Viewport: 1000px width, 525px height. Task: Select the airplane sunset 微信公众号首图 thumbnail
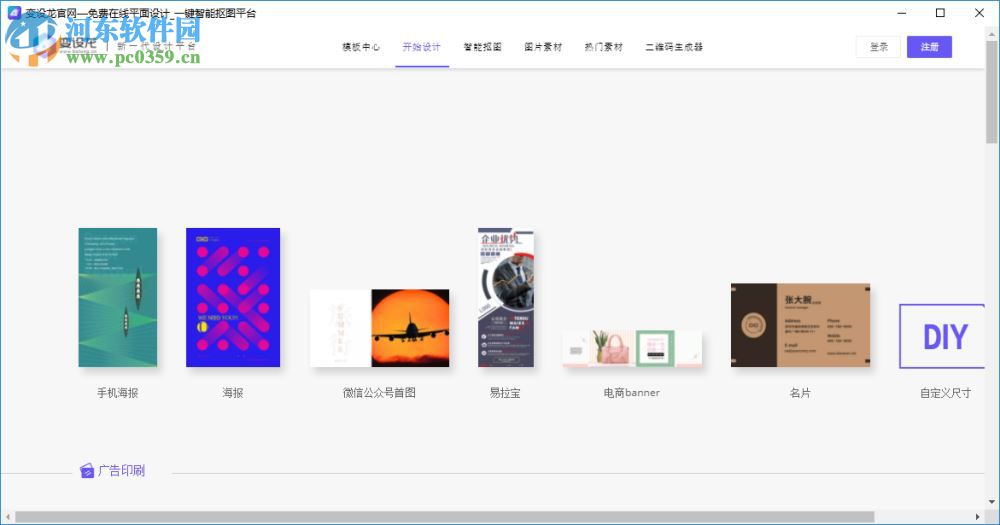coord(379,328)
